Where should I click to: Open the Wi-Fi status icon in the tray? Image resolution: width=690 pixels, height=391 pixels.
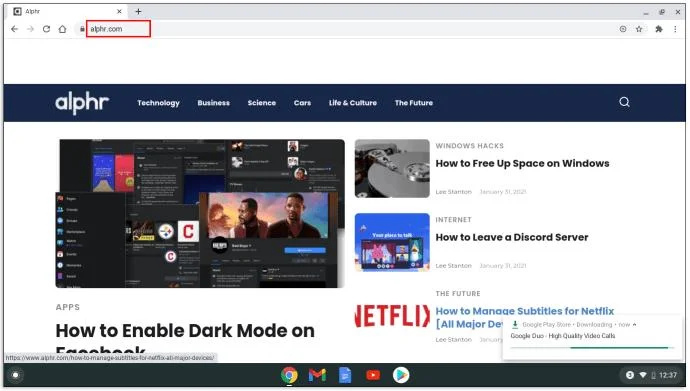click(643, 375)
